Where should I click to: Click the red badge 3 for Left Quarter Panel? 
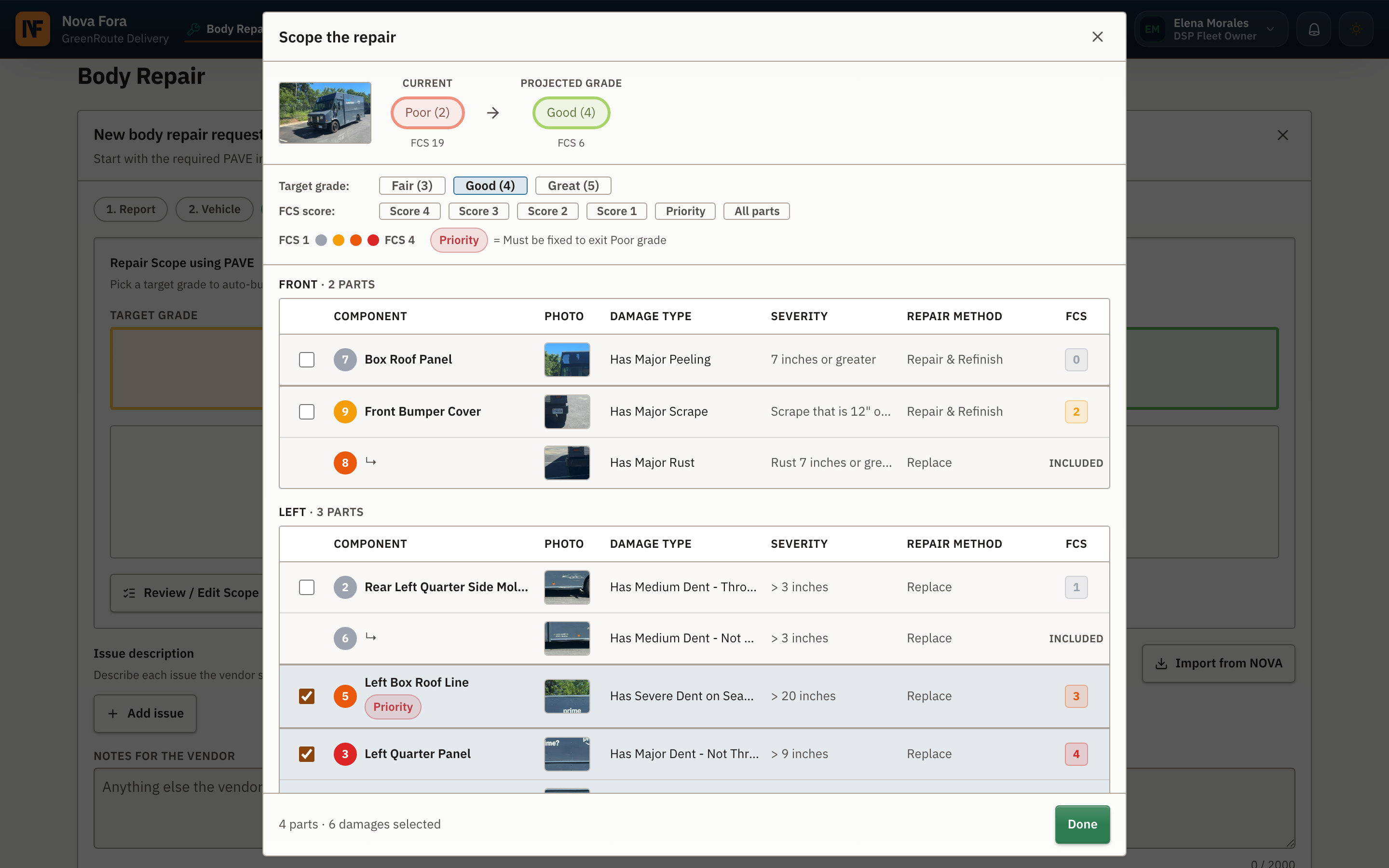tap(345, 754)
